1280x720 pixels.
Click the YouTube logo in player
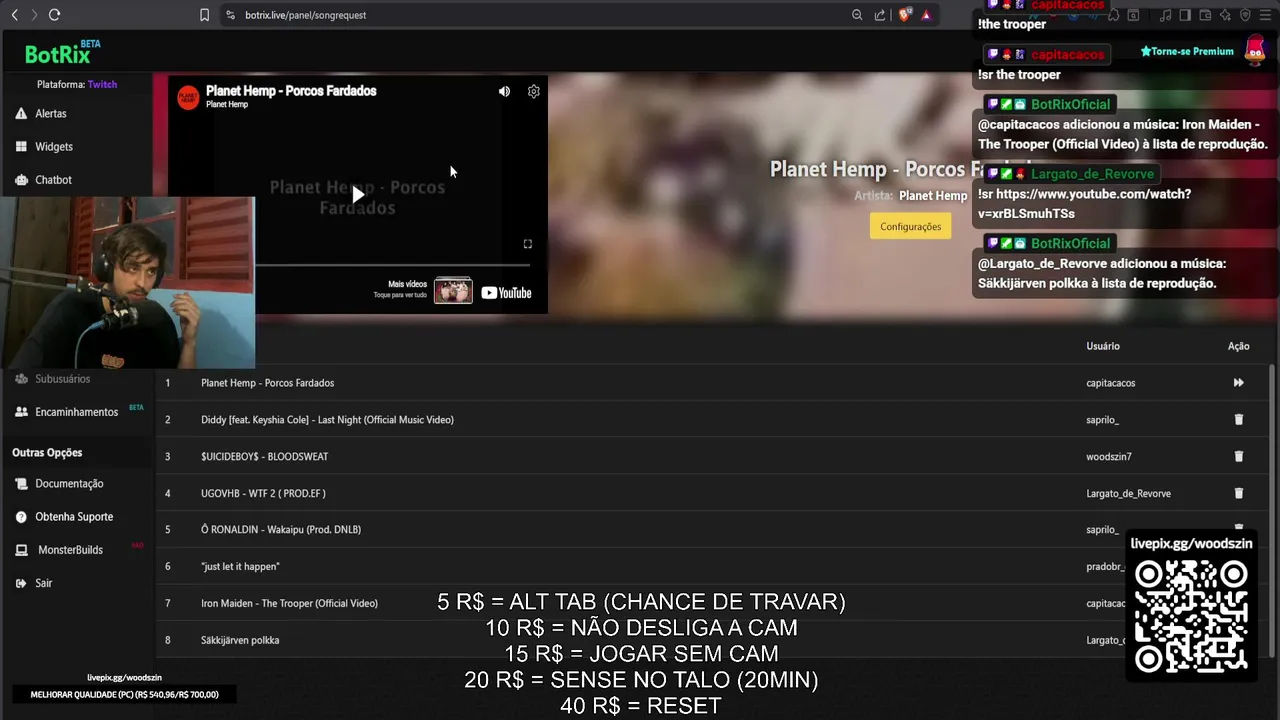pyautogui.click(x=506, y=293)
